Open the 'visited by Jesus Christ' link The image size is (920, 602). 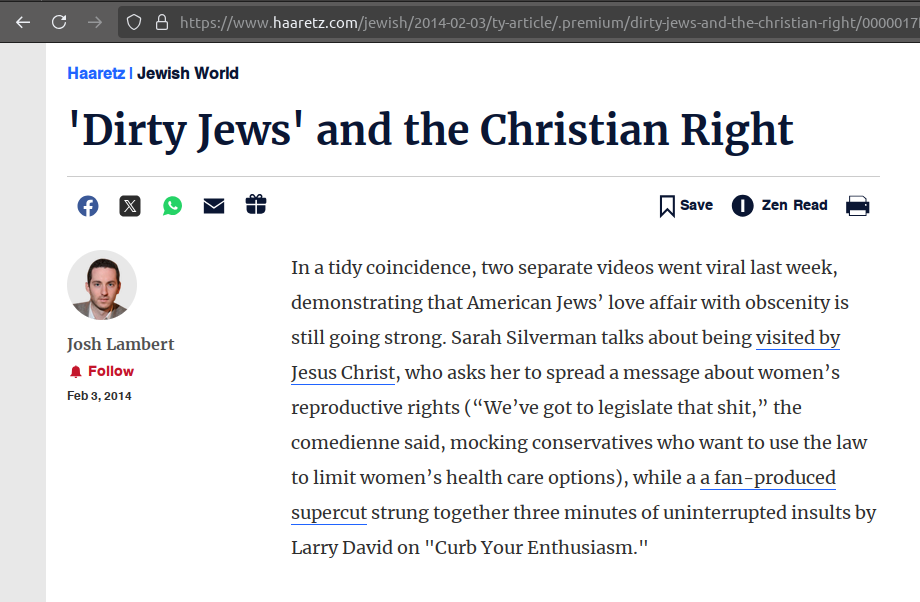(798, 338)
